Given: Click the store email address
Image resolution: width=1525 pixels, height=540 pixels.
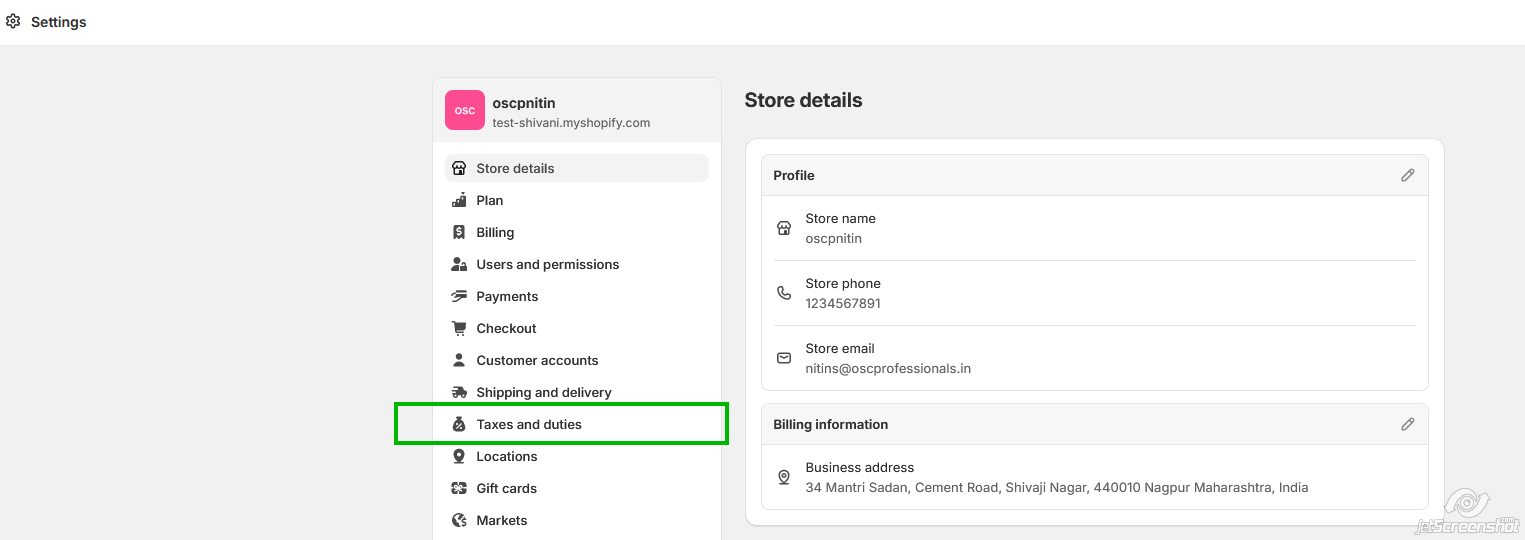Looking at the screenshot, I should [887, 368].
